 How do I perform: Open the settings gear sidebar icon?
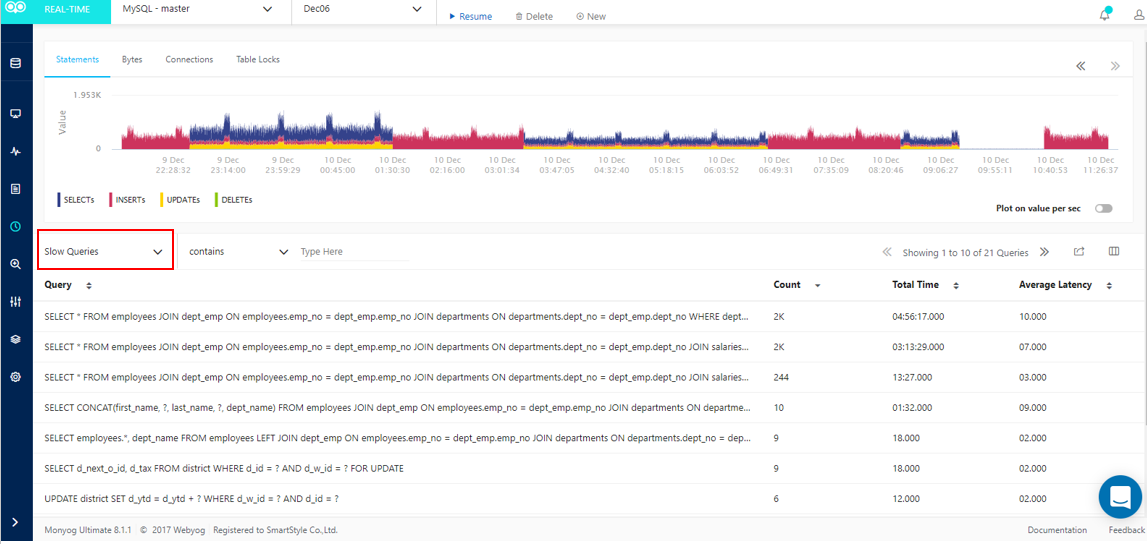point(15,377)
